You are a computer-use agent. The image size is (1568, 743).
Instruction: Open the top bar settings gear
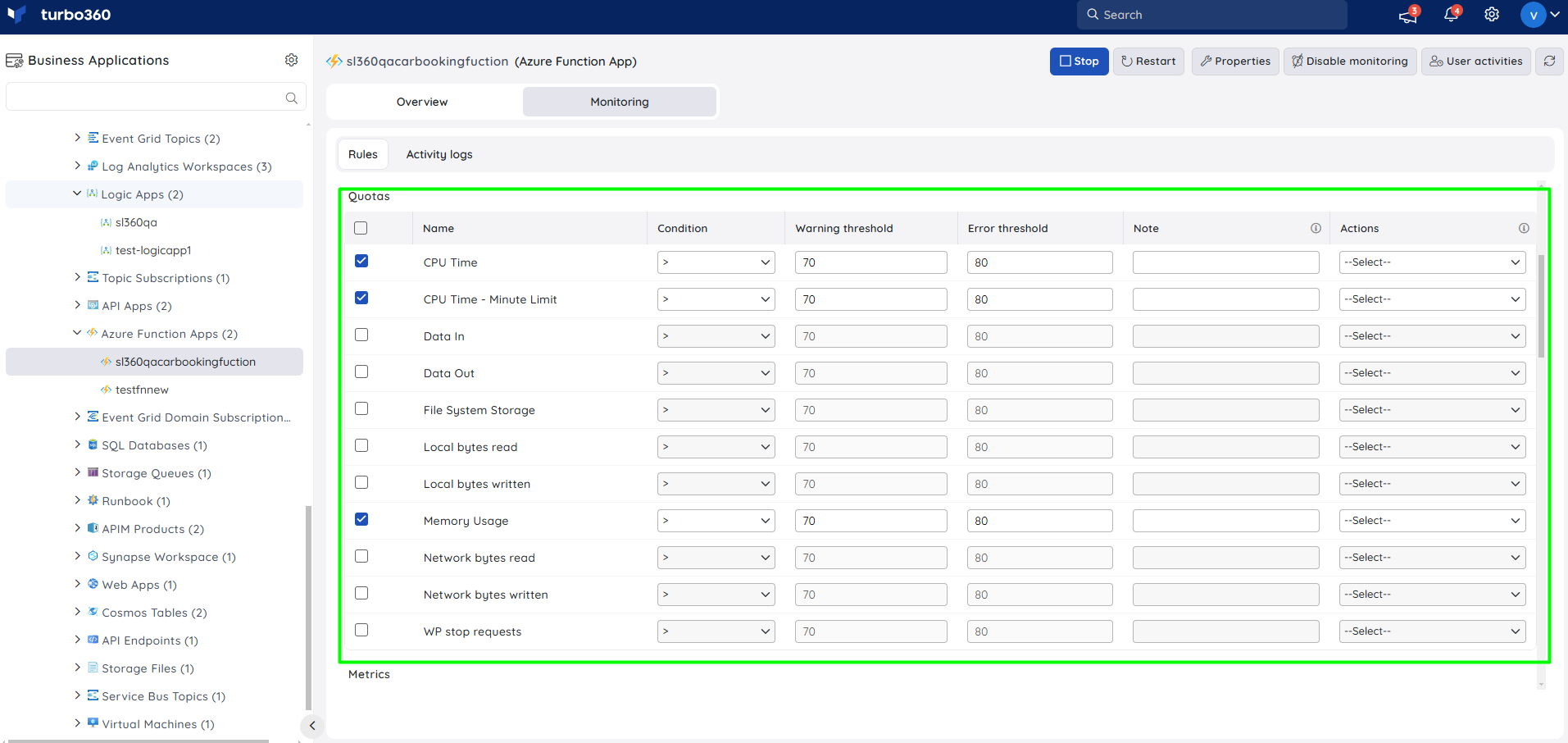point(1492,15)
